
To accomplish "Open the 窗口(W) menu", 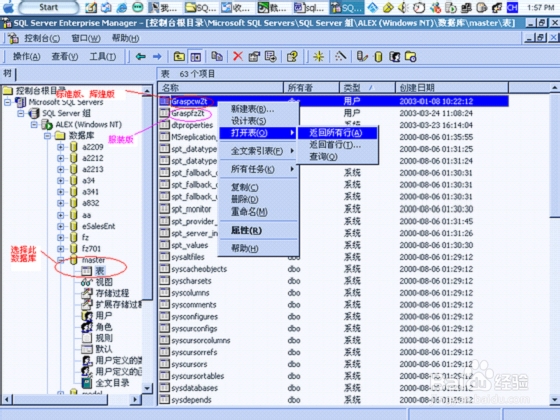I will pyautogui.click(x=86, y=38).
